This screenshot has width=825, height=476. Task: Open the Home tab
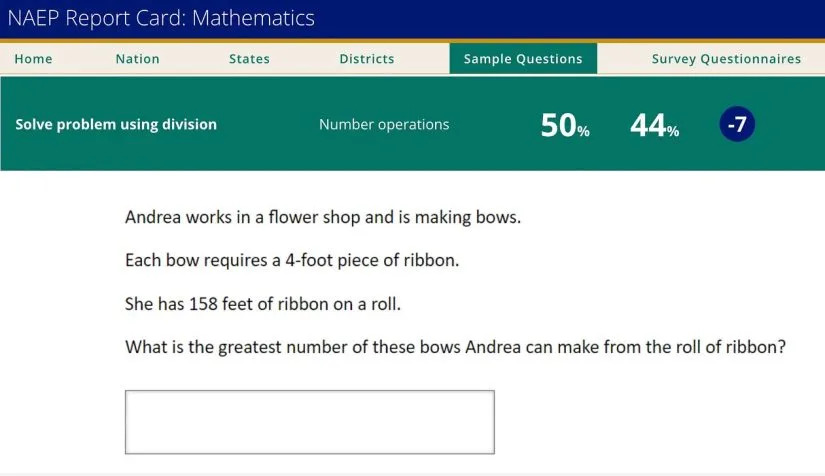pos(34,59)
